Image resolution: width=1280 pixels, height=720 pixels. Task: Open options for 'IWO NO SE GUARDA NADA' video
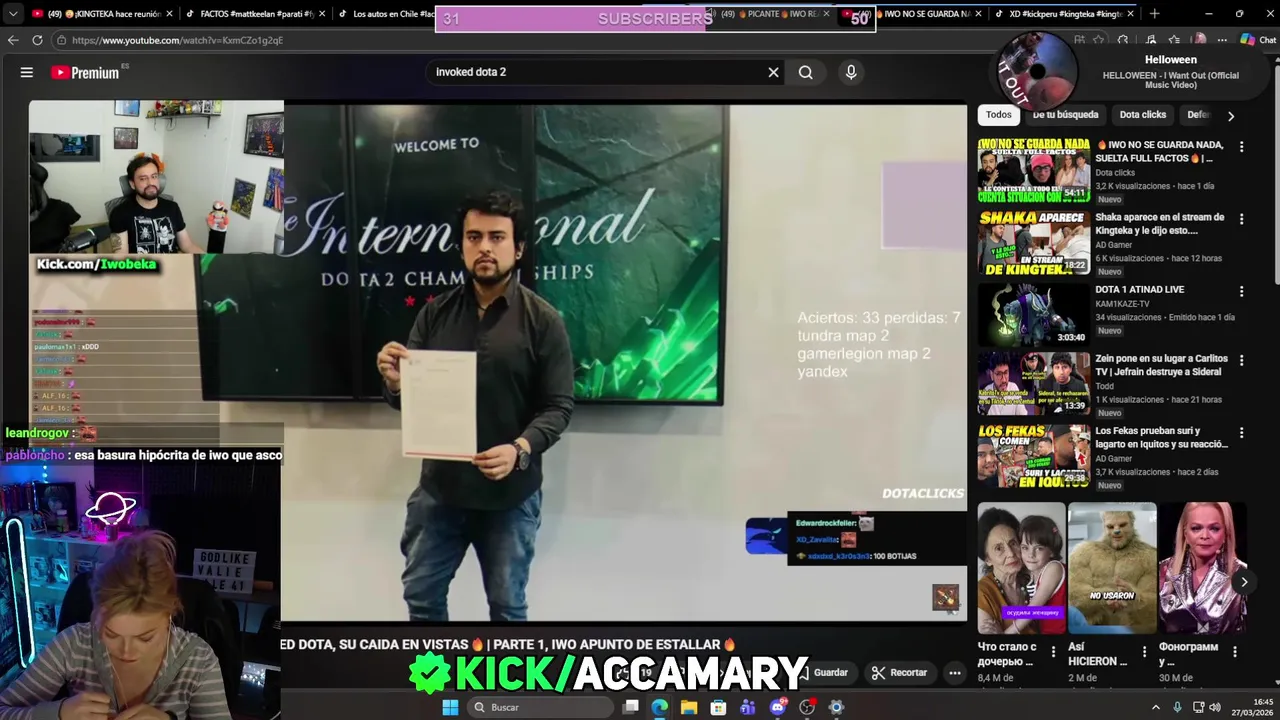click(1241, 147)
